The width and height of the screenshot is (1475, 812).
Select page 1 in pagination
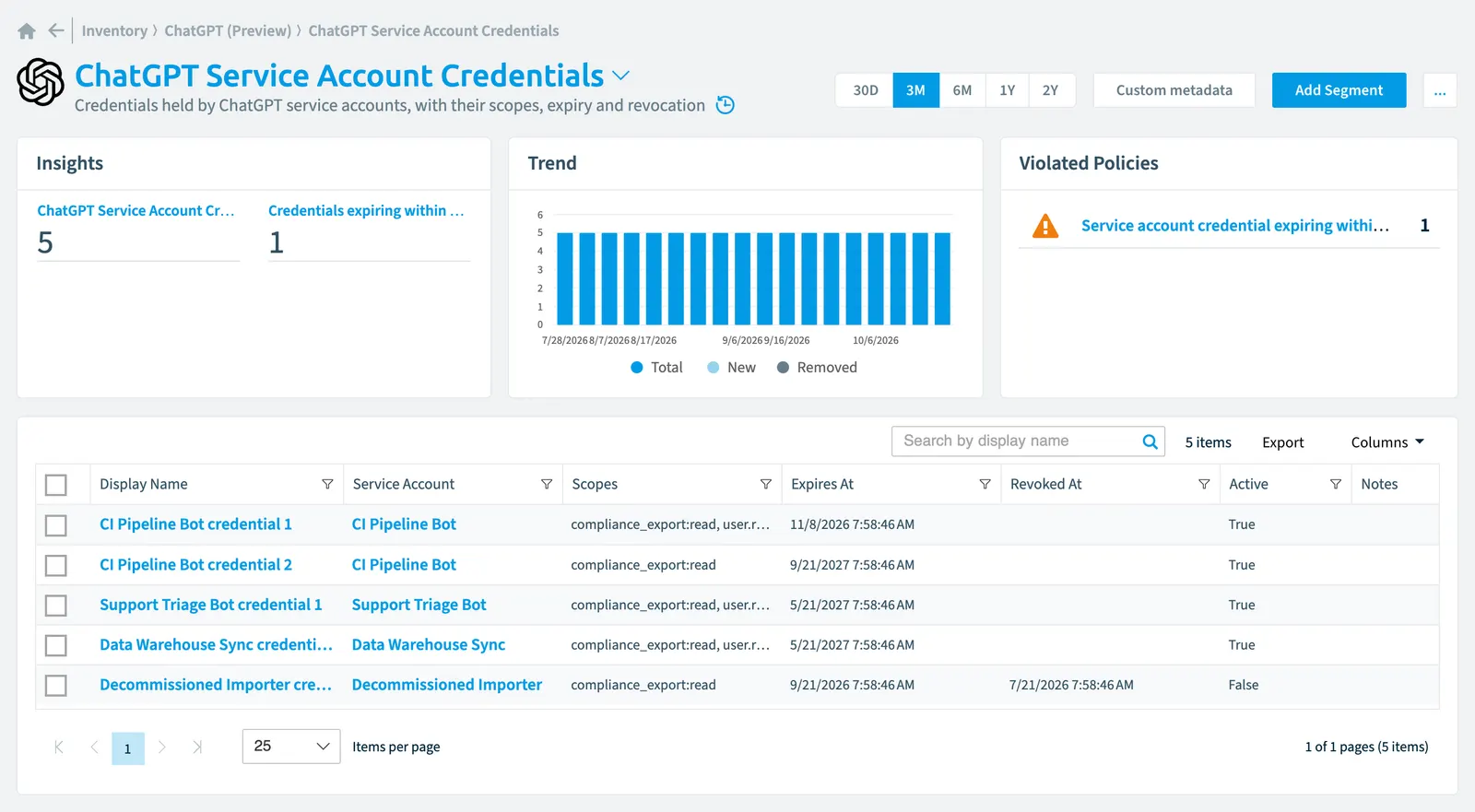coord(128,748)
